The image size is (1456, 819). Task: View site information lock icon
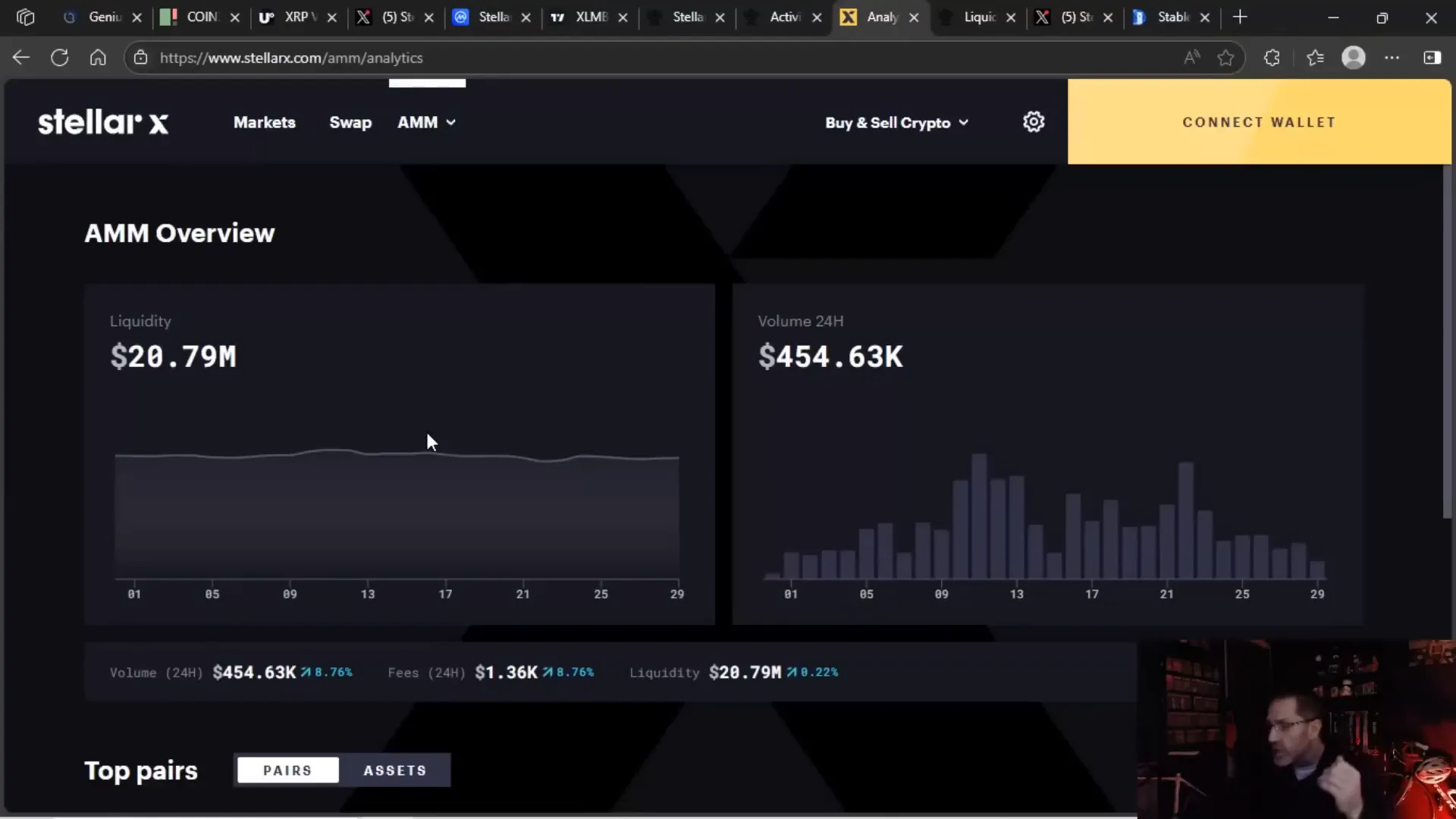(x=140, y=58)
